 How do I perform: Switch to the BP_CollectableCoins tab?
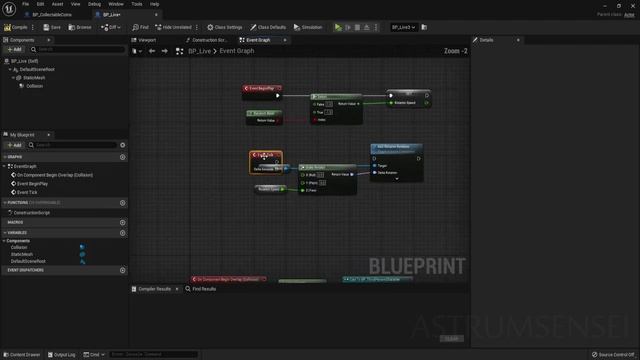(52, 15)
